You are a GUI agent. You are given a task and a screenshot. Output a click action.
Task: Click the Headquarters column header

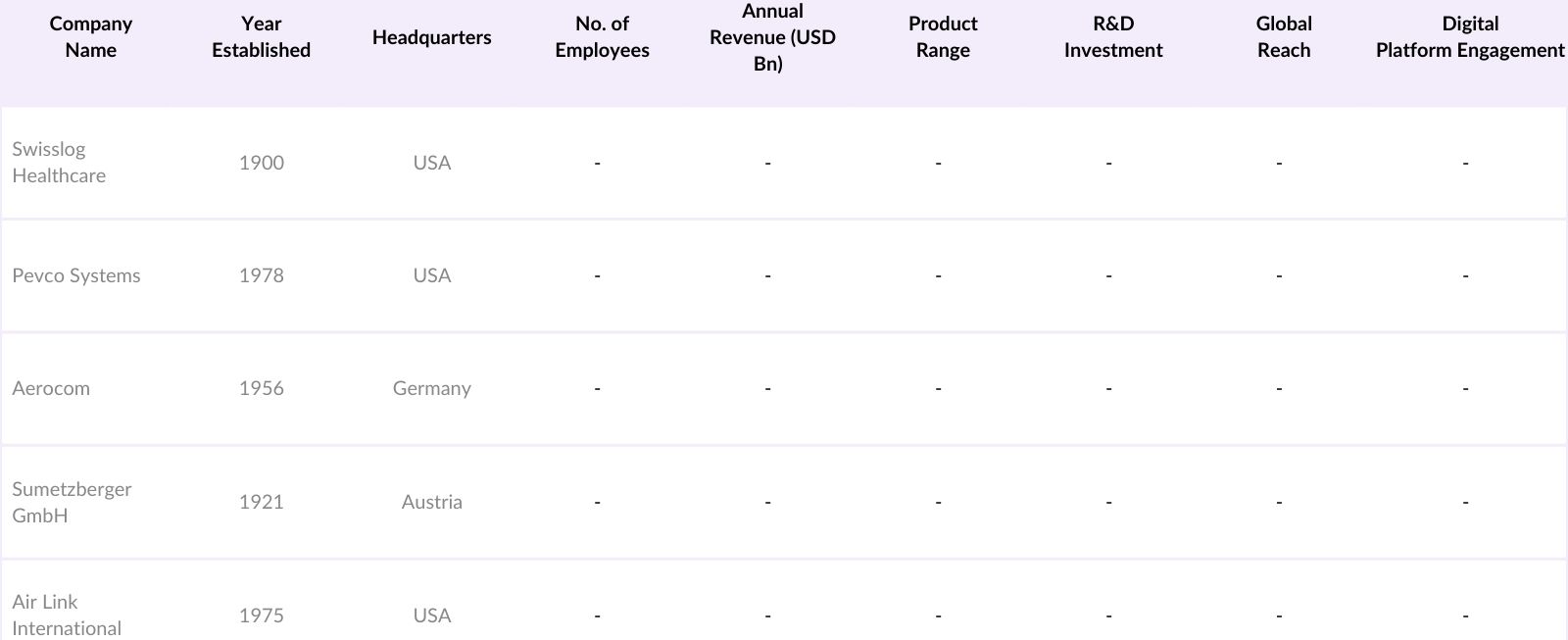(x=431, y=37)
